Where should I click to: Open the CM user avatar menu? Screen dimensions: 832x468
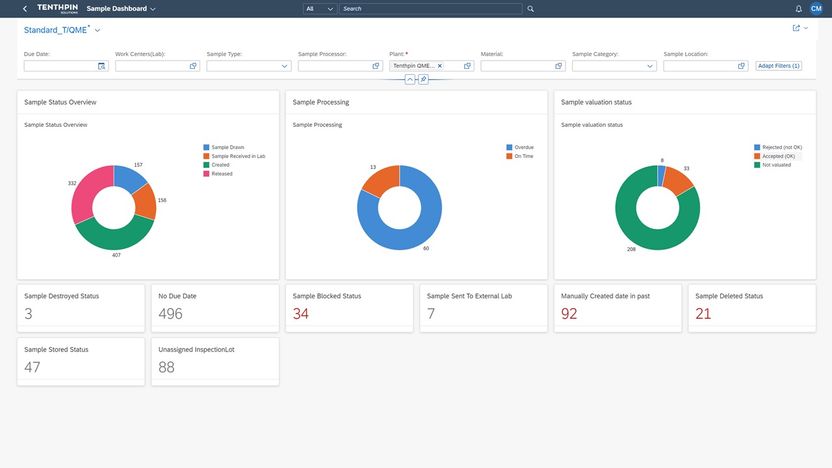coord(816,8)
